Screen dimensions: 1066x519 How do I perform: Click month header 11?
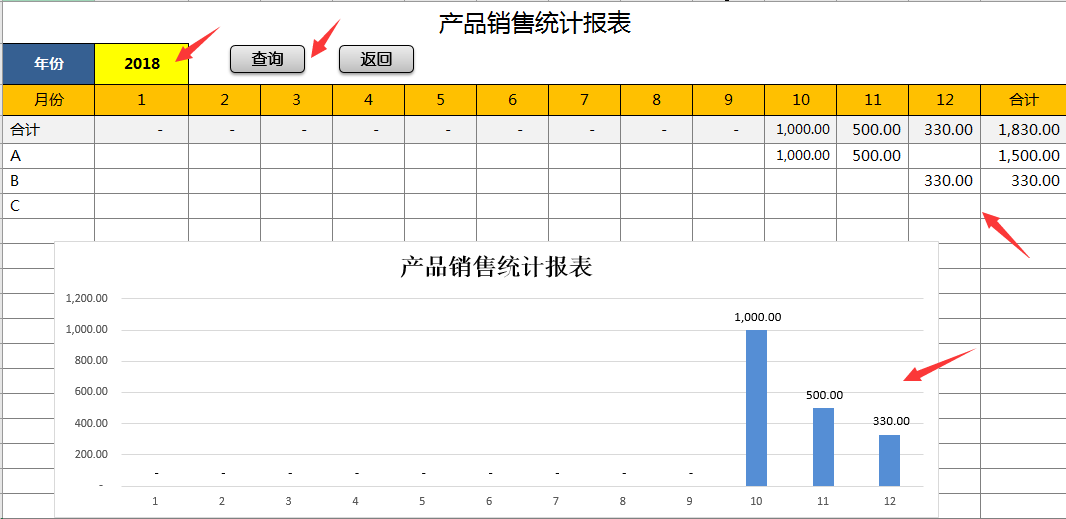click(873, 100)
